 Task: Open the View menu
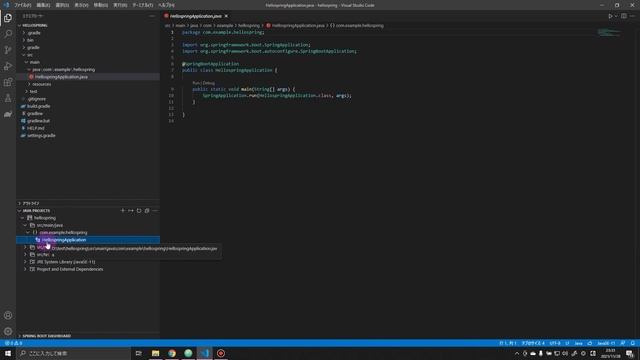tap(81, 5)
